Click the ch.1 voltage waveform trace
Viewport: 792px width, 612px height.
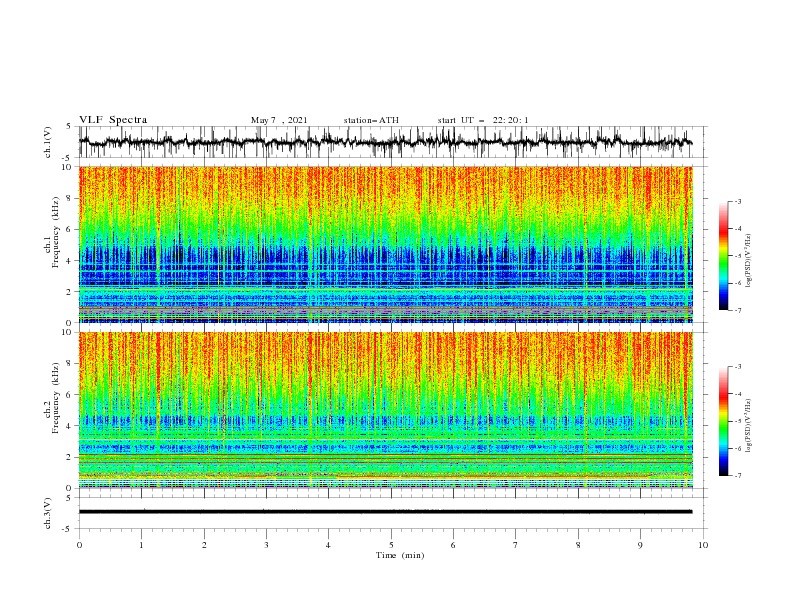pyautogui.click(x=385, y=142)
